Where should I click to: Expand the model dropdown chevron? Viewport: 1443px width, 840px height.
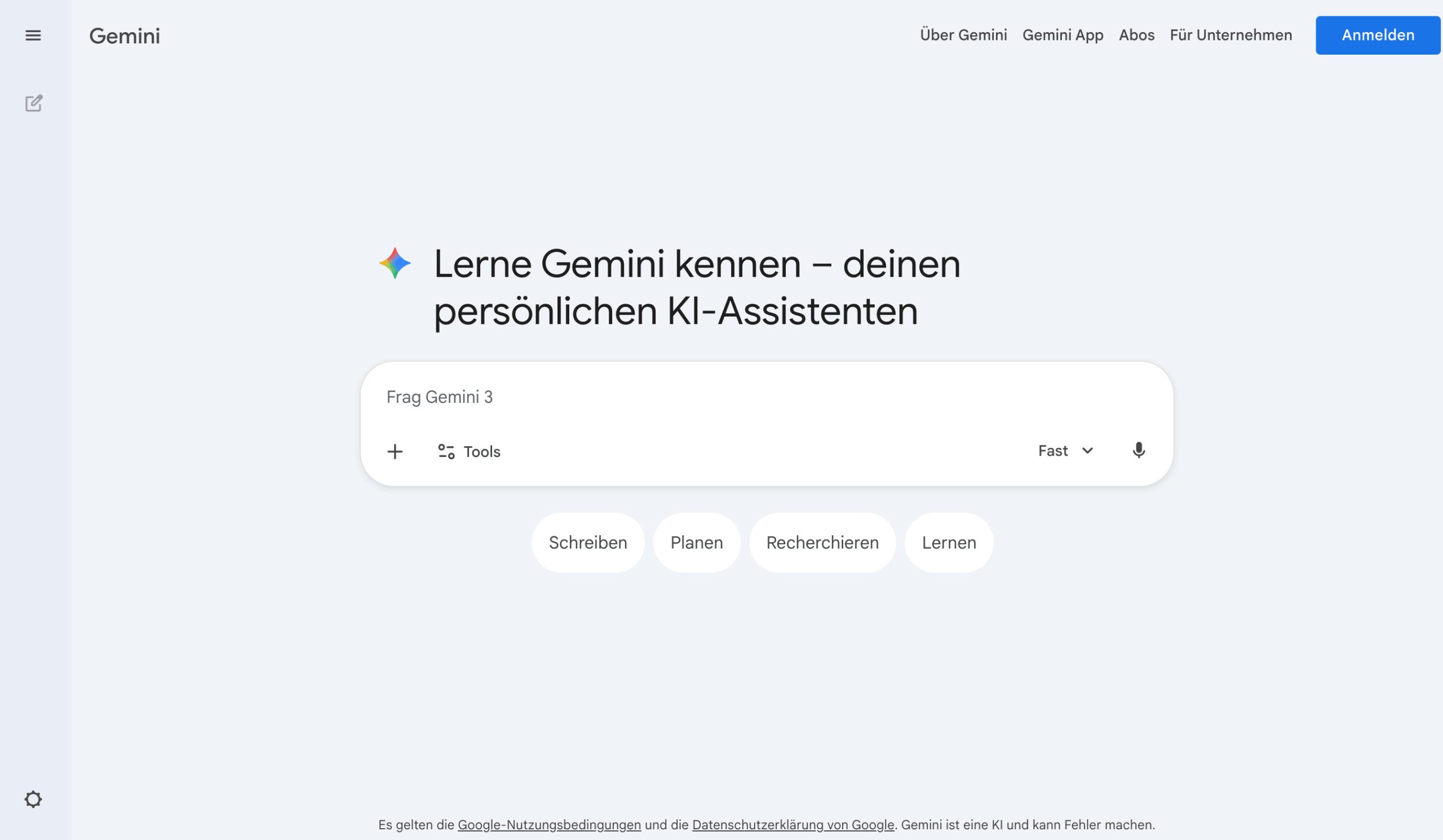coord(1087,451)
